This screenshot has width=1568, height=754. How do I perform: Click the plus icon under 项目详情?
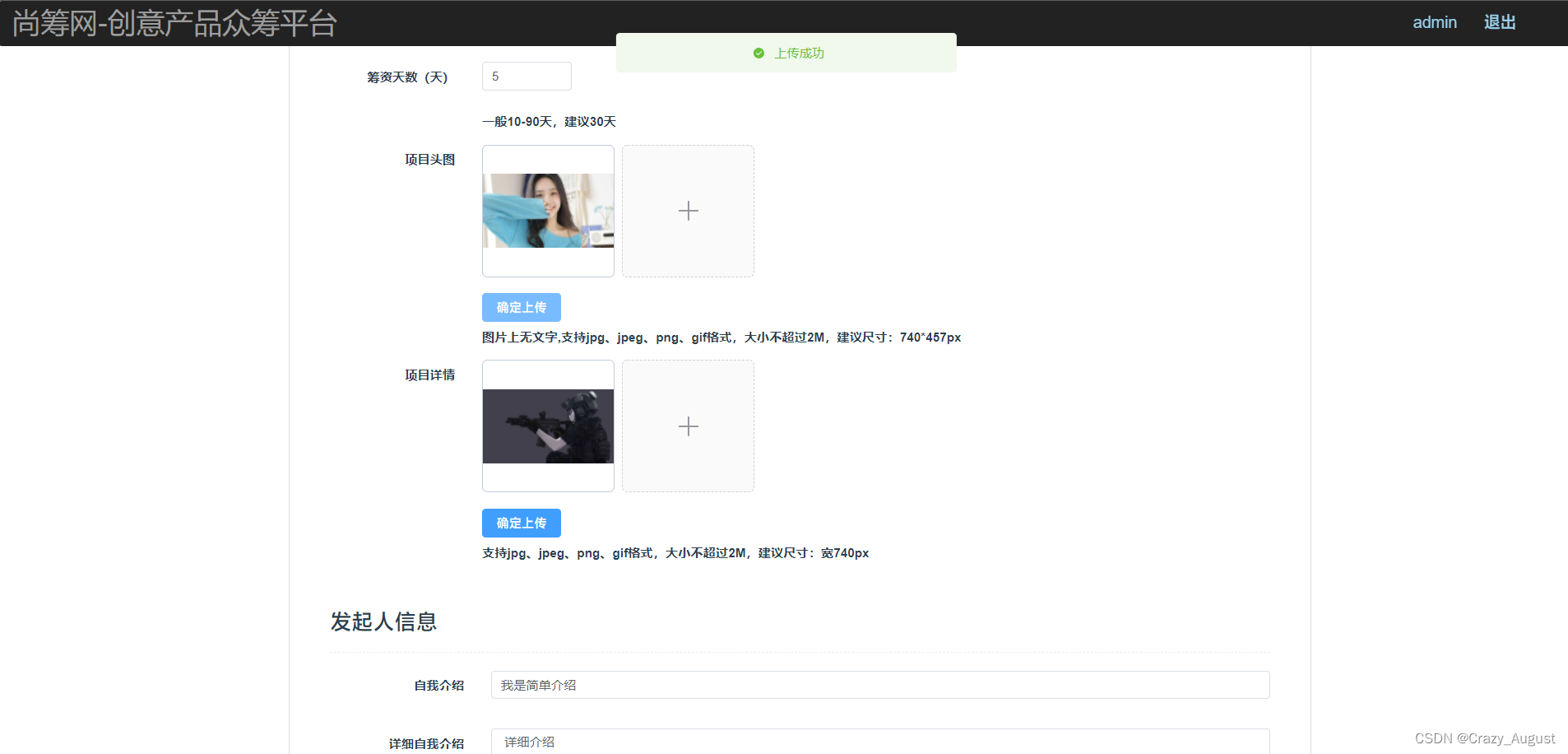(x=688, y=426)
